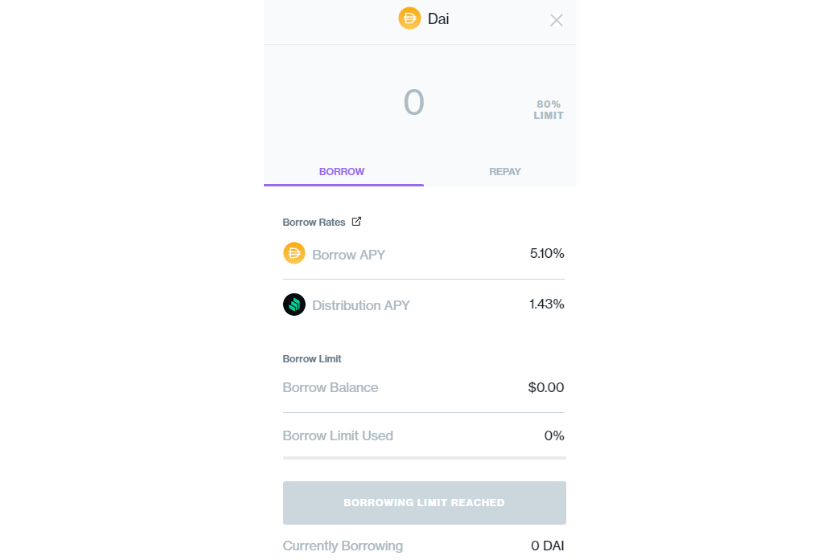Image resolution: width=840 pixels, height=560 pixels.
Task: Click the Currently Borrowing 0 DAI amount
Action: coord(548,546)
